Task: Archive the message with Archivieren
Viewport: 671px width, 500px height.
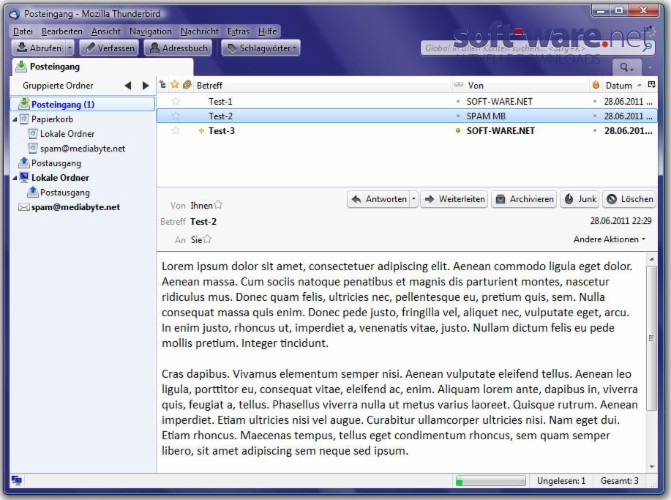Action: [x=524, y=199]
